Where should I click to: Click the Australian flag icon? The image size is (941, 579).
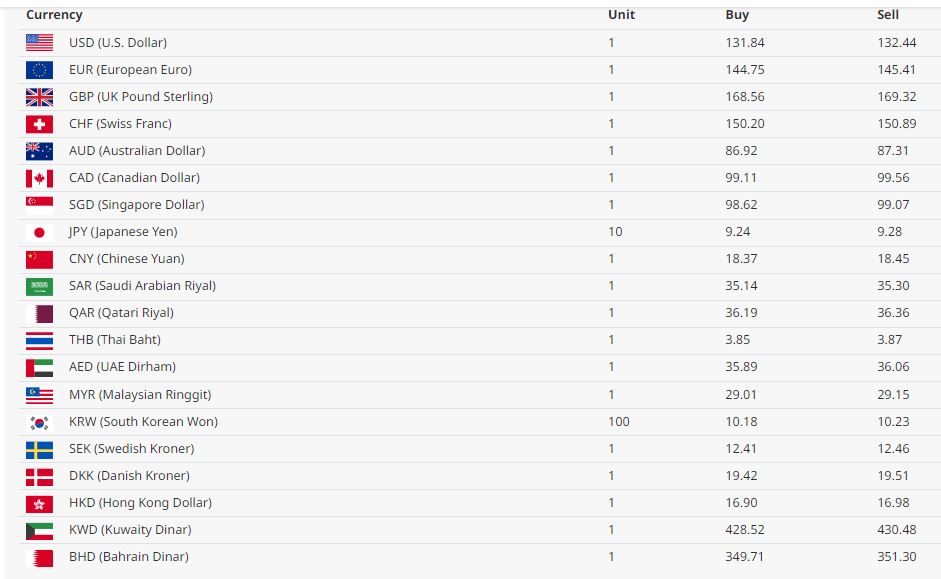[x=39, y=151]
